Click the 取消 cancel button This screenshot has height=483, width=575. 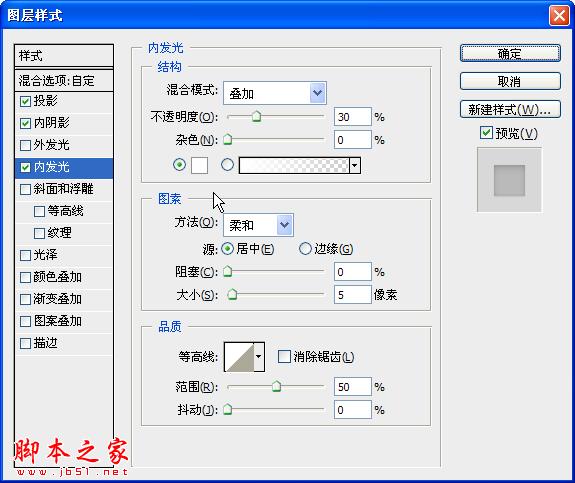click(510, 81)
